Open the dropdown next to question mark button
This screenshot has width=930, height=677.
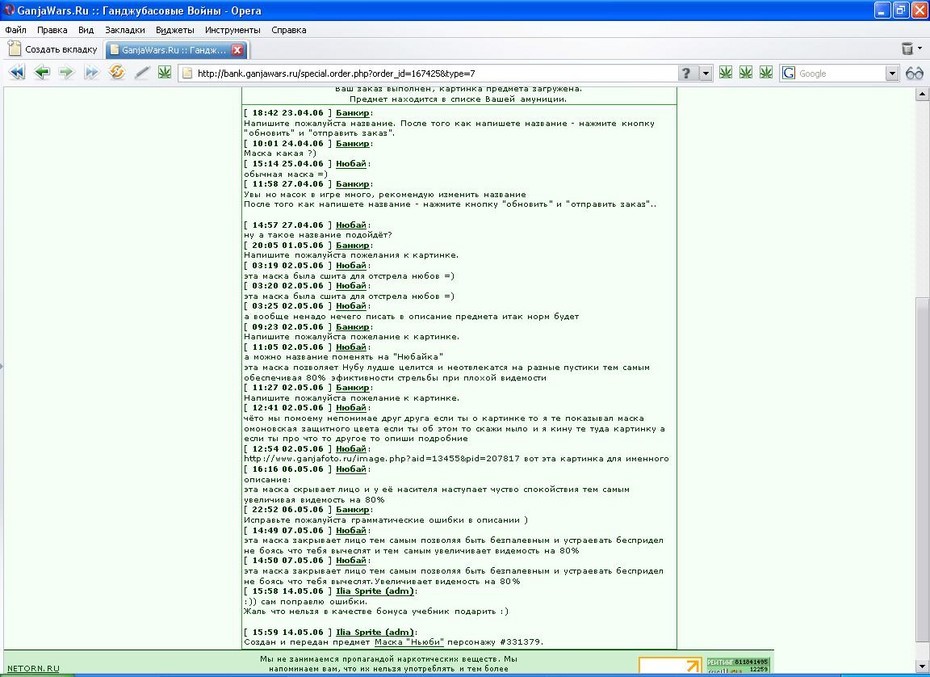click(x=705, y=73)
